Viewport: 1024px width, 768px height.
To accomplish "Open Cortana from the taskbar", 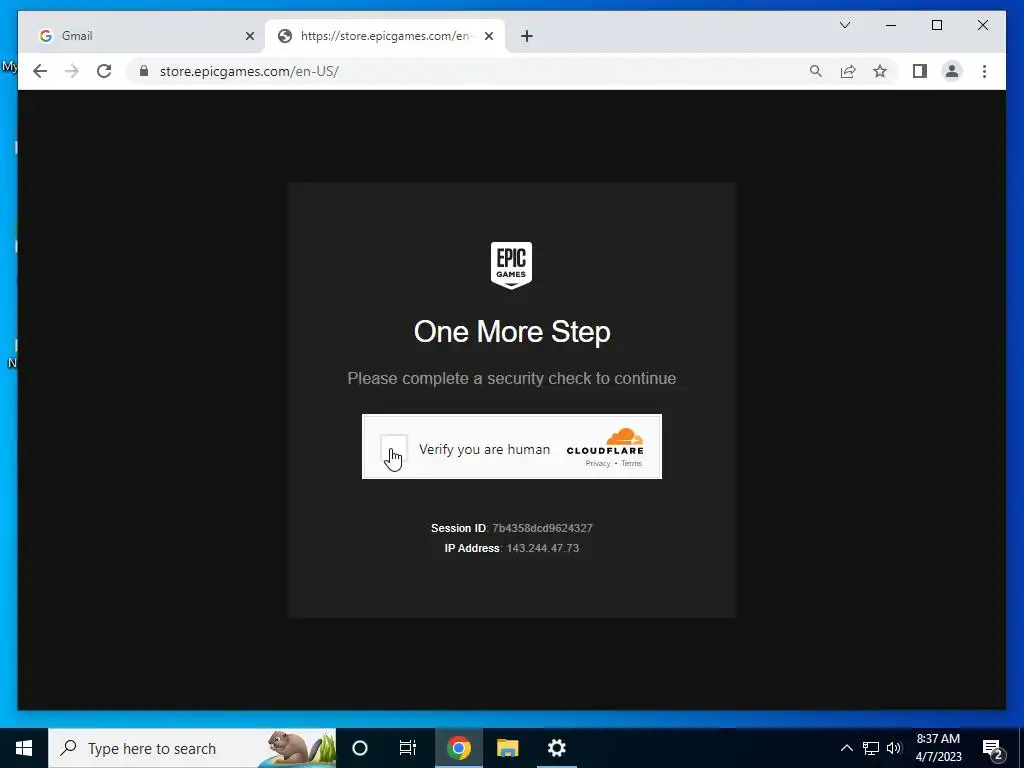I will coord(360,748).
